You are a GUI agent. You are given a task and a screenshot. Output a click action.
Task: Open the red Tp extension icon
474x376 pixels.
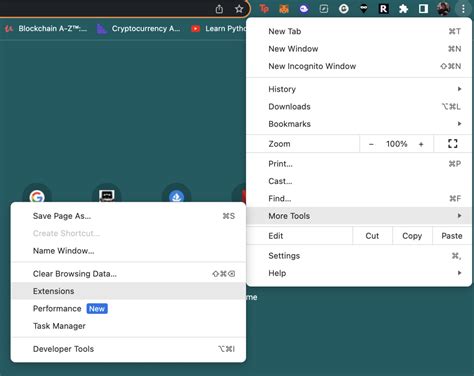click(x=264, y=9)
